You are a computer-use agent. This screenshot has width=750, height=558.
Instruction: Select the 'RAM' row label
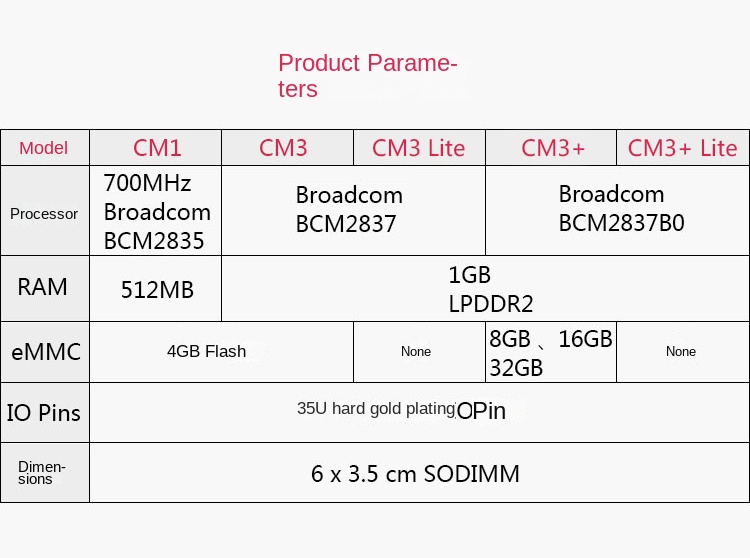(x=43, y=287)
